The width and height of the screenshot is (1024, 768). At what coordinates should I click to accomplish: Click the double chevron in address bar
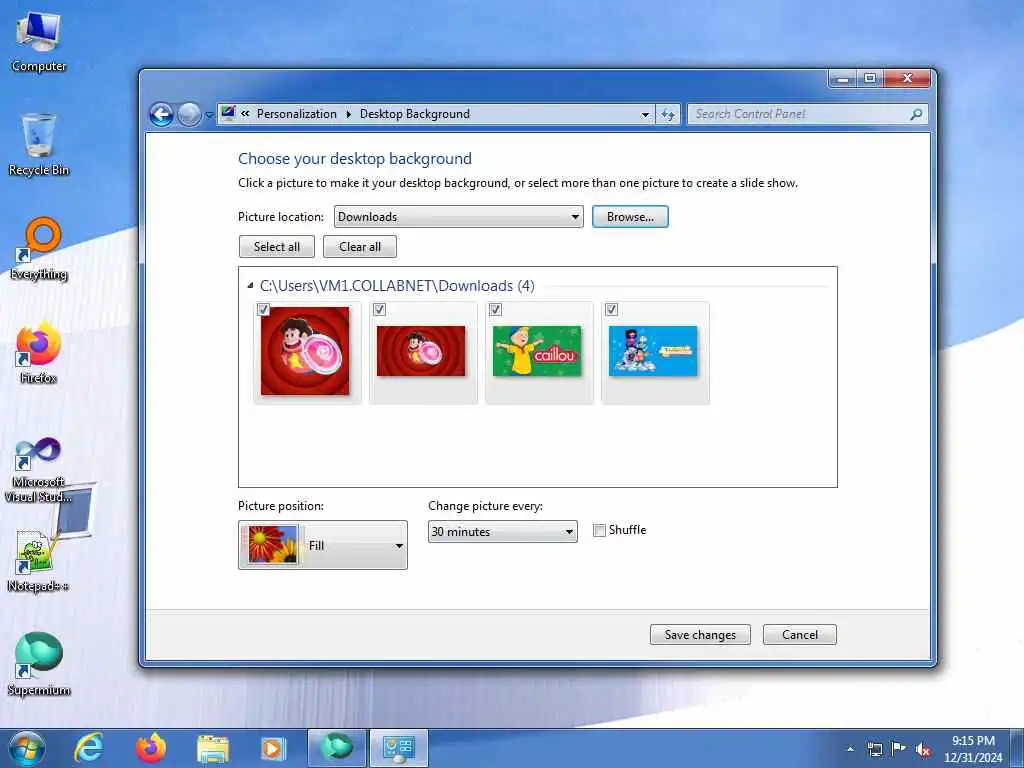[246, 114]
